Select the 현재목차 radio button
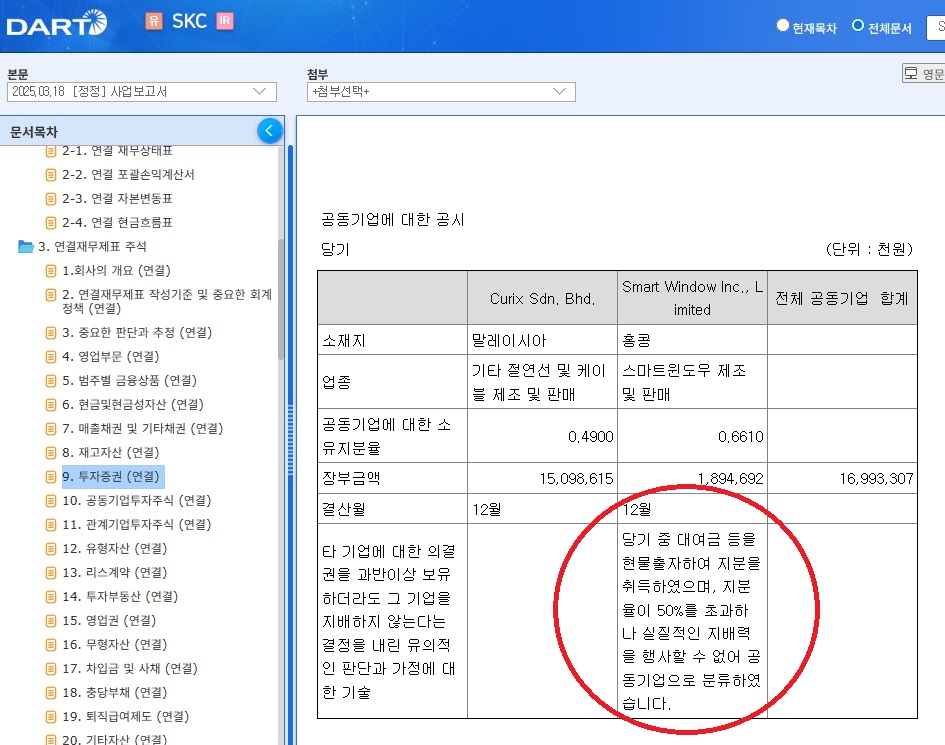945x745 pixels. [x=783, y=26]
